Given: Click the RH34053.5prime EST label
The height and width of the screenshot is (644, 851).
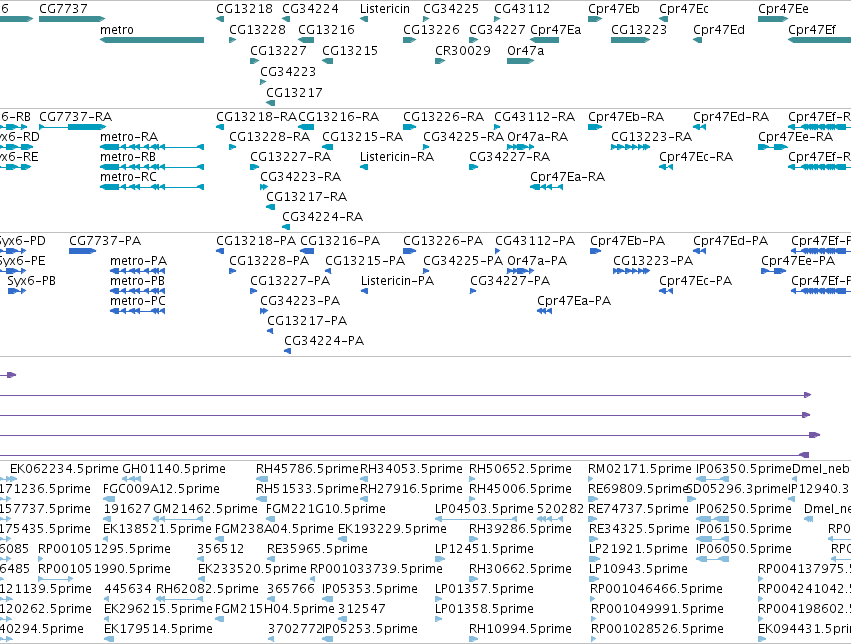Looking at the screenshot, I should [x=411, y=469].
